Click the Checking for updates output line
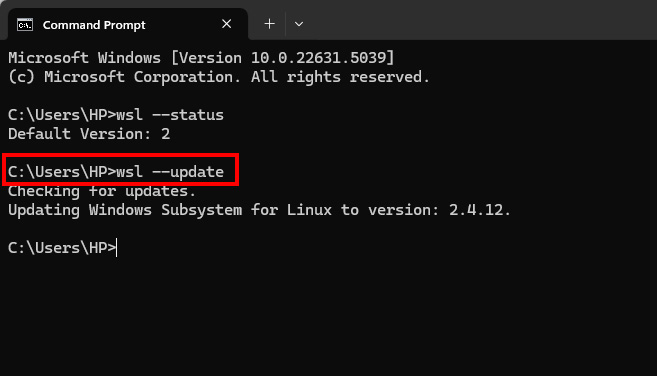 (102, 191)
